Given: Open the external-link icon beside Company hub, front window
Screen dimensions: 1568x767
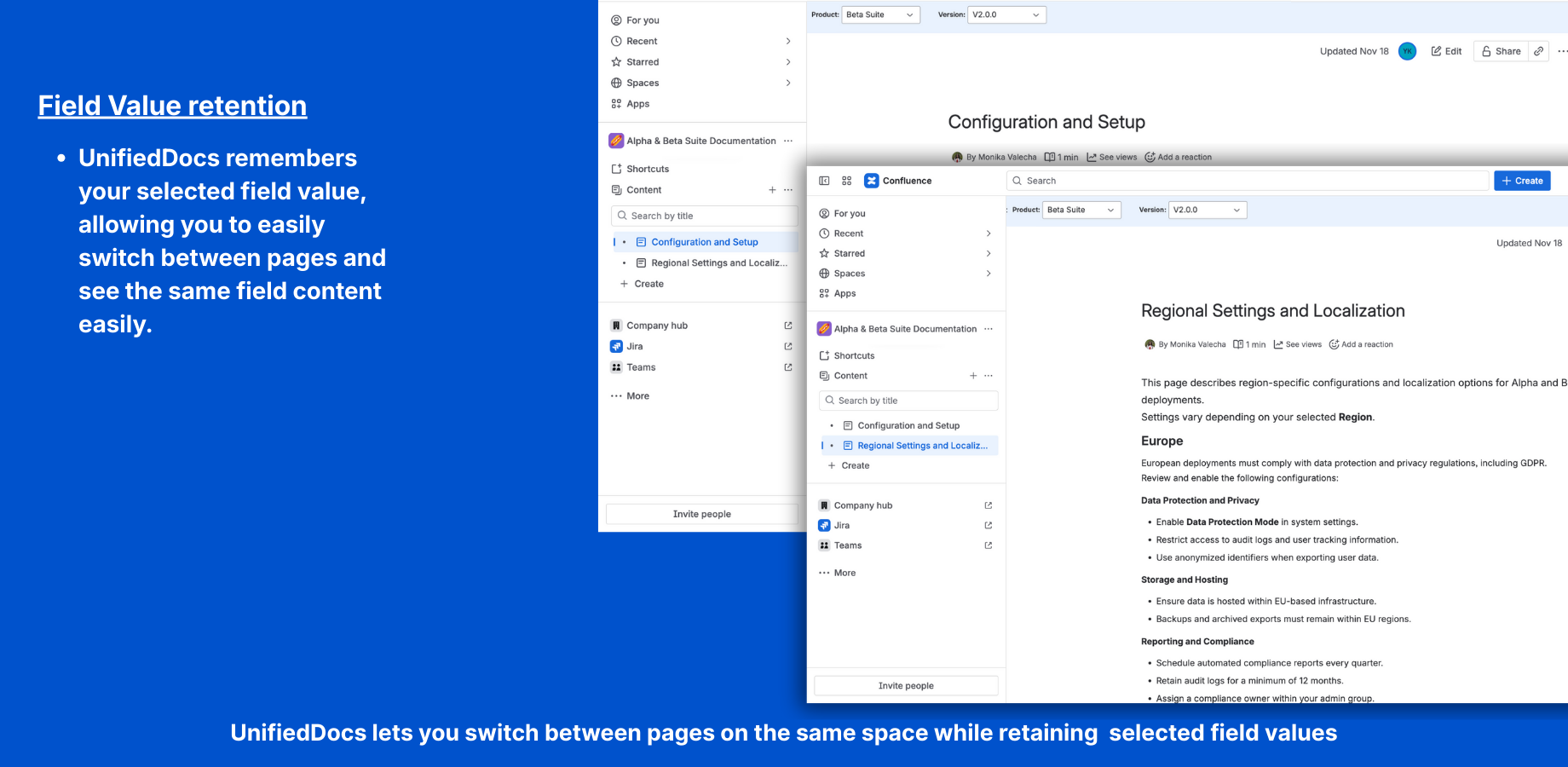Looking at the screenshot, I should click(x=989, y=505).
